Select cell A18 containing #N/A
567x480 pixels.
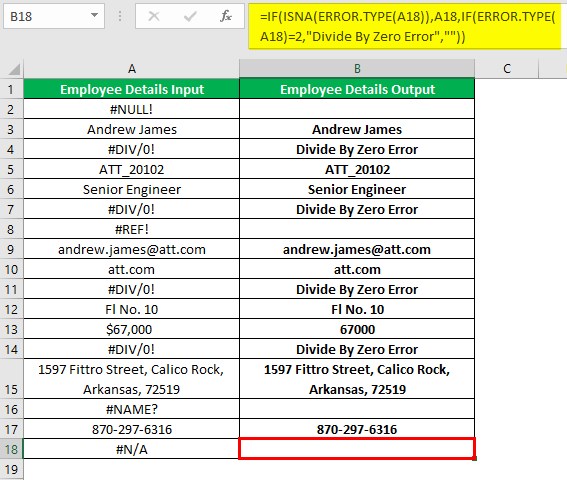pos(132,449)
